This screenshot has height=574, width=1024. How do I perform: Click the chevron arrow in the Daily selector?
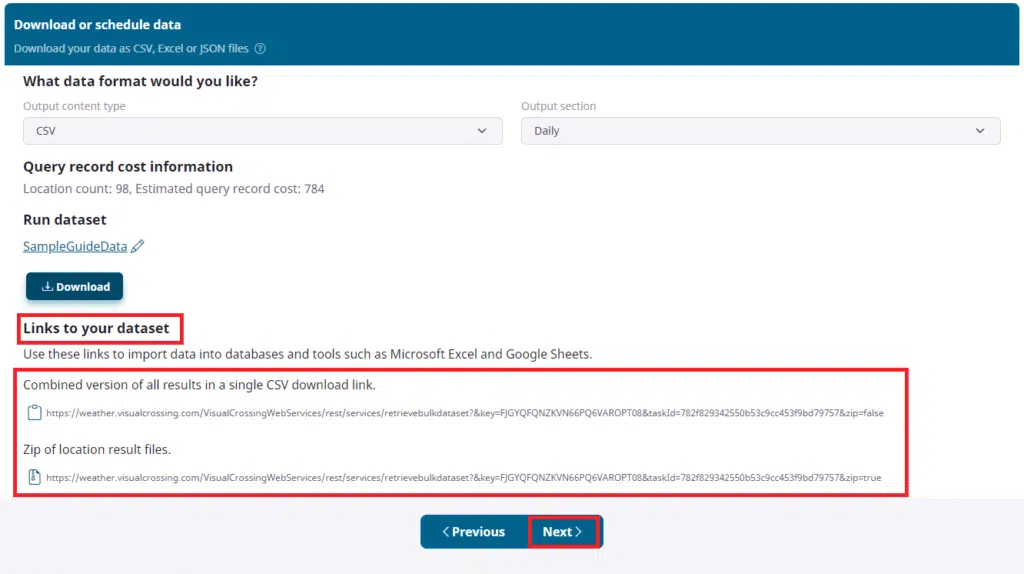click(980, 131)
